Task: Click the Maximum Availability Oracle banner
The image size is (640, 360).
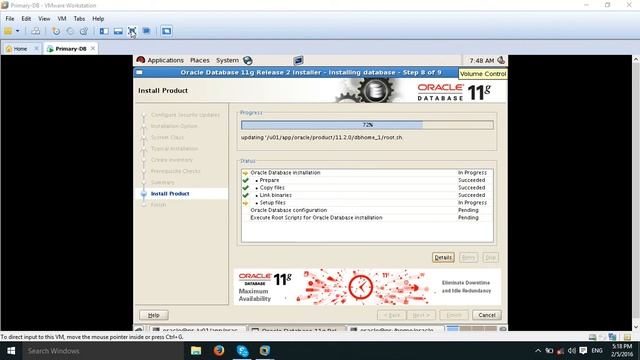Action: [367, 287]
